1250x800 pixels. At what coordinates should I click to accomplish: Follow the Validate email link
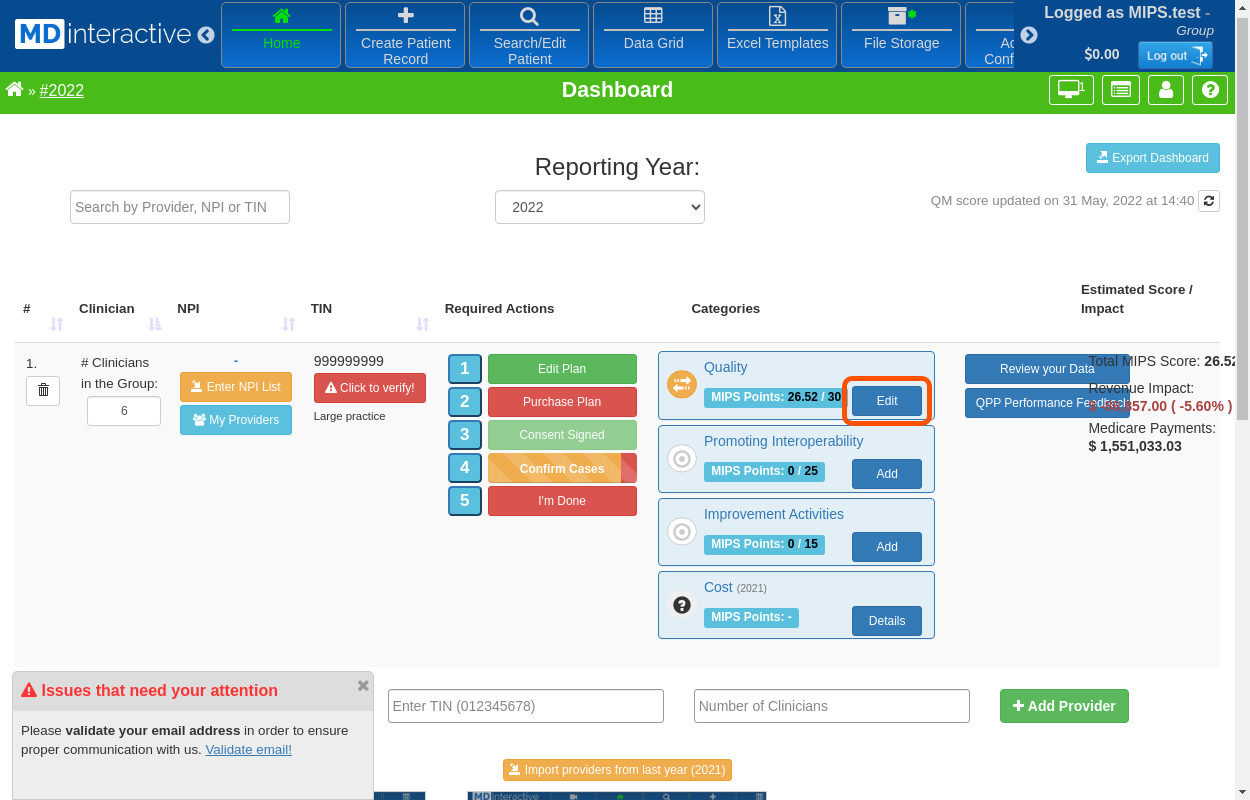248,749
